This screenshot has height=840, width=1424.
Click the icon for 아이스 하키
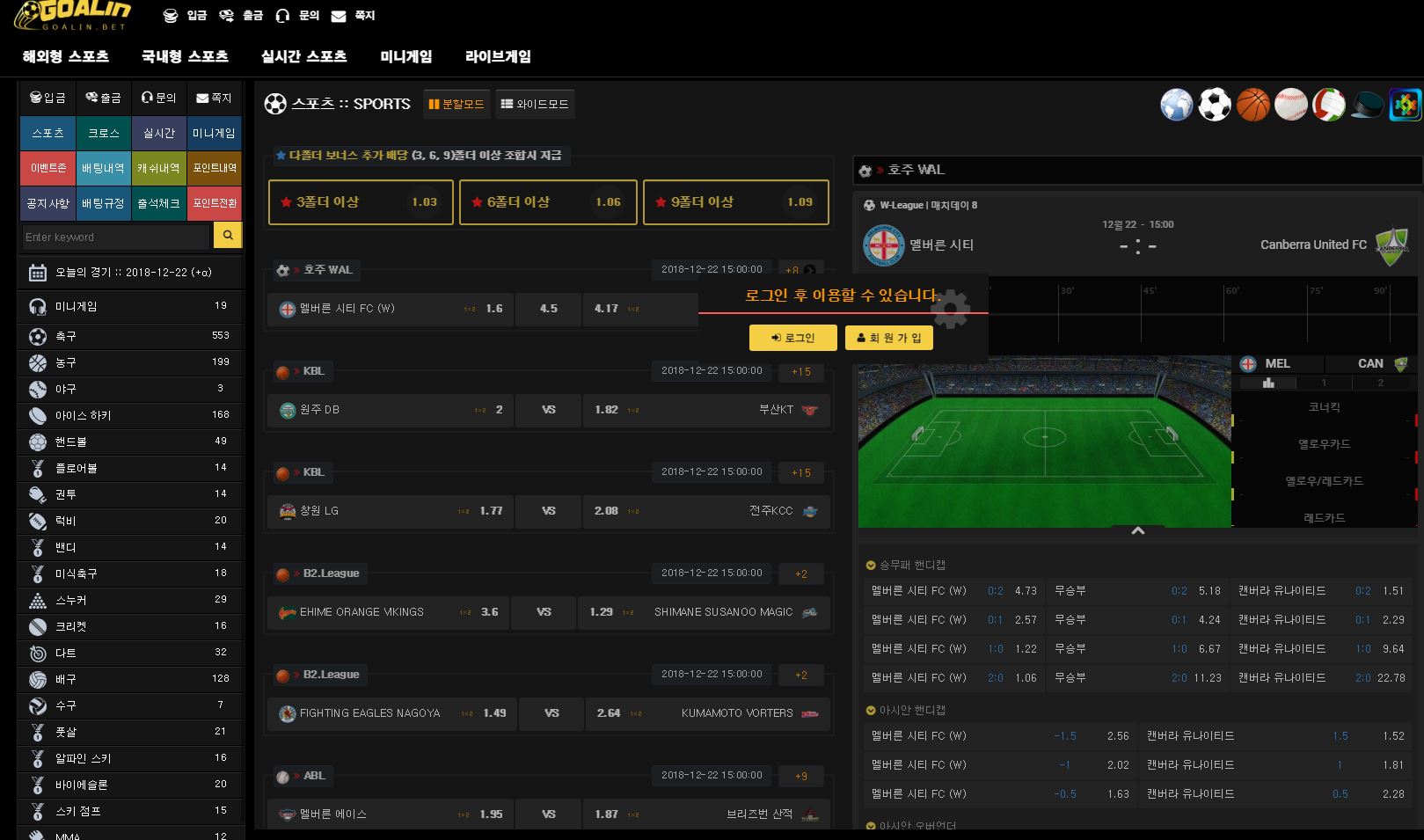tap(37, 415)
